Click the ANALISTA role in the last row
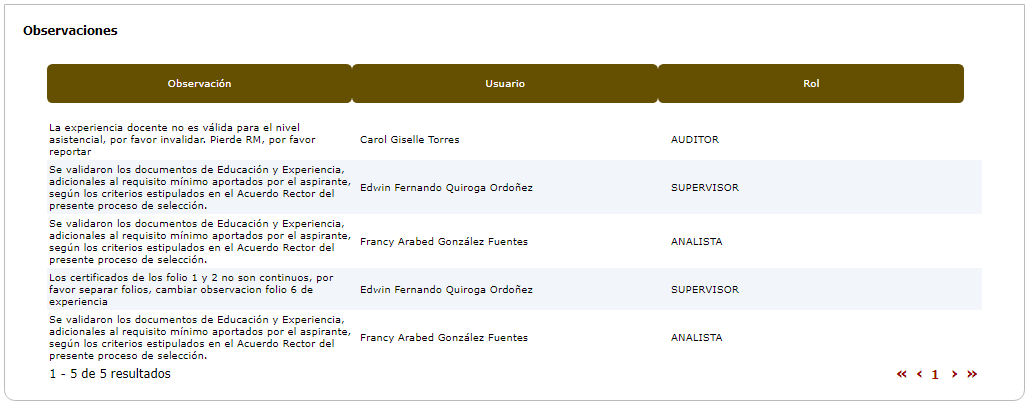 [x=697, y=338]
